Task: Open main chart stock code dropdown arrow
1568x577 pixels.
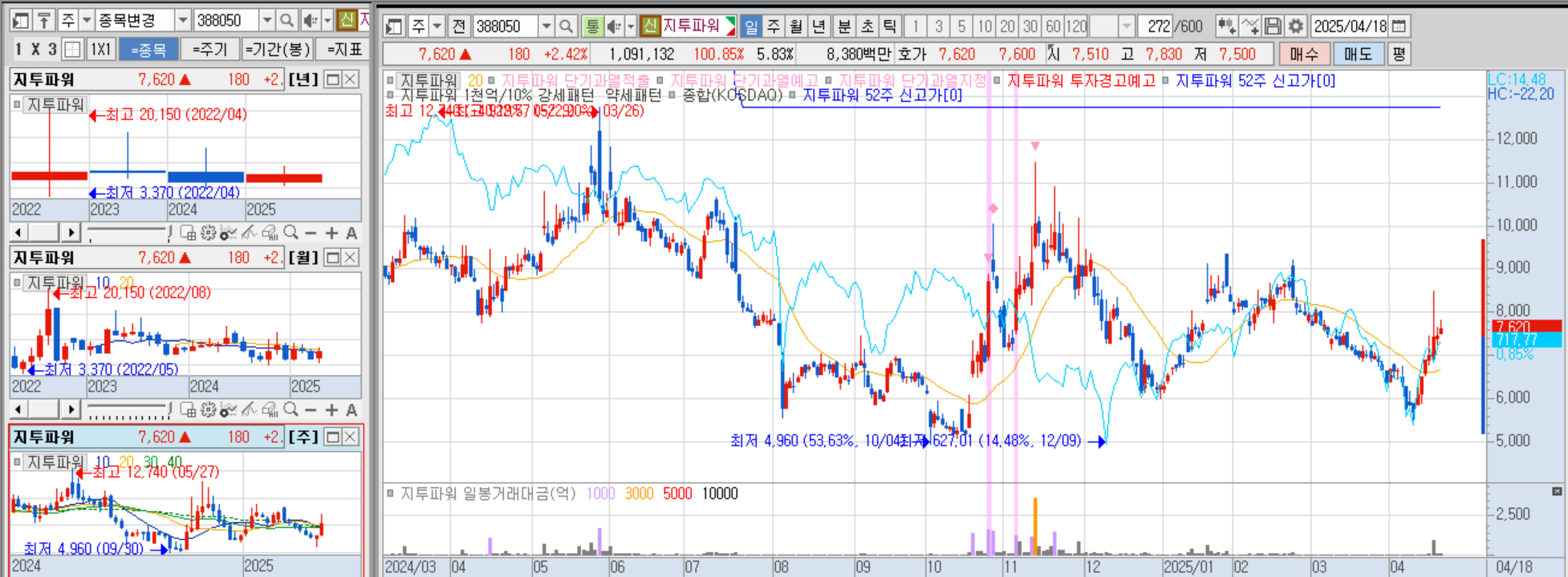Action: point(546,26)
